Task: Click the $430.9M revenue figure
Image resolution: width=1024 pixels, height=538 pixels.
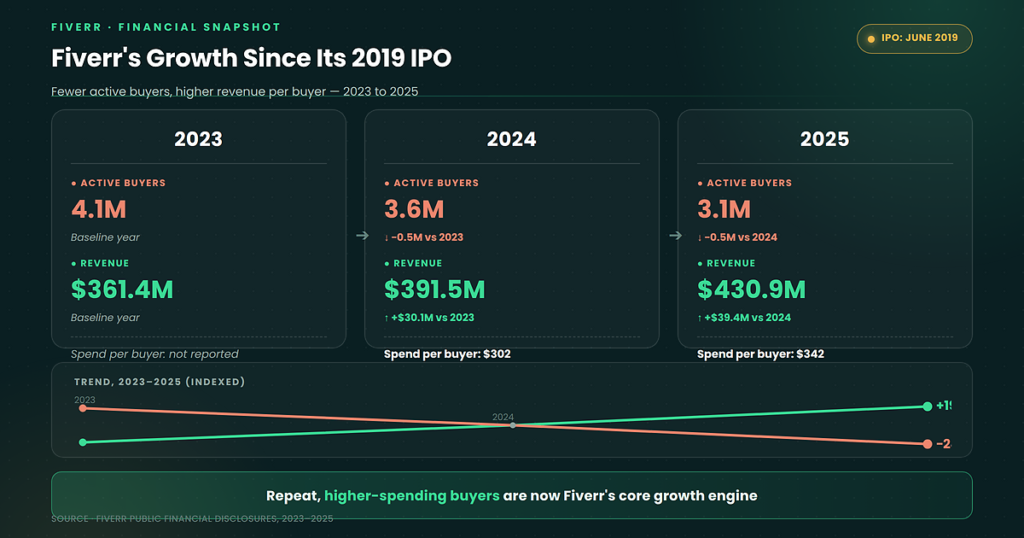Action: point(751,289)
